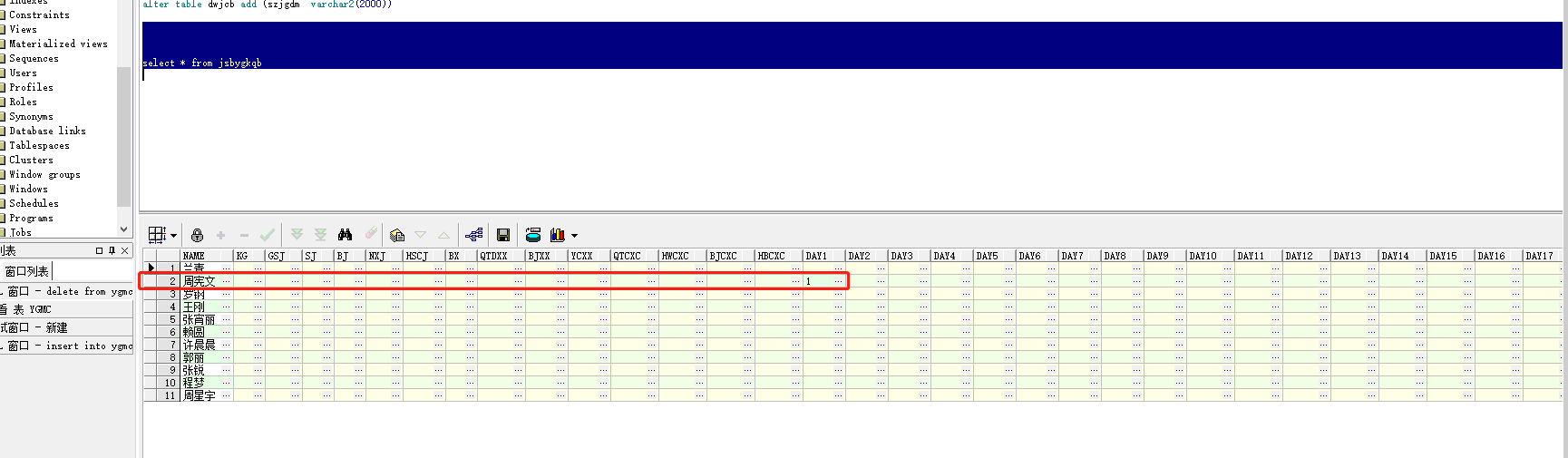The height and width of the screenshot is (458, 1568).
Task: Select the cell containing 周星宇
Action: (x=207, y=395)
